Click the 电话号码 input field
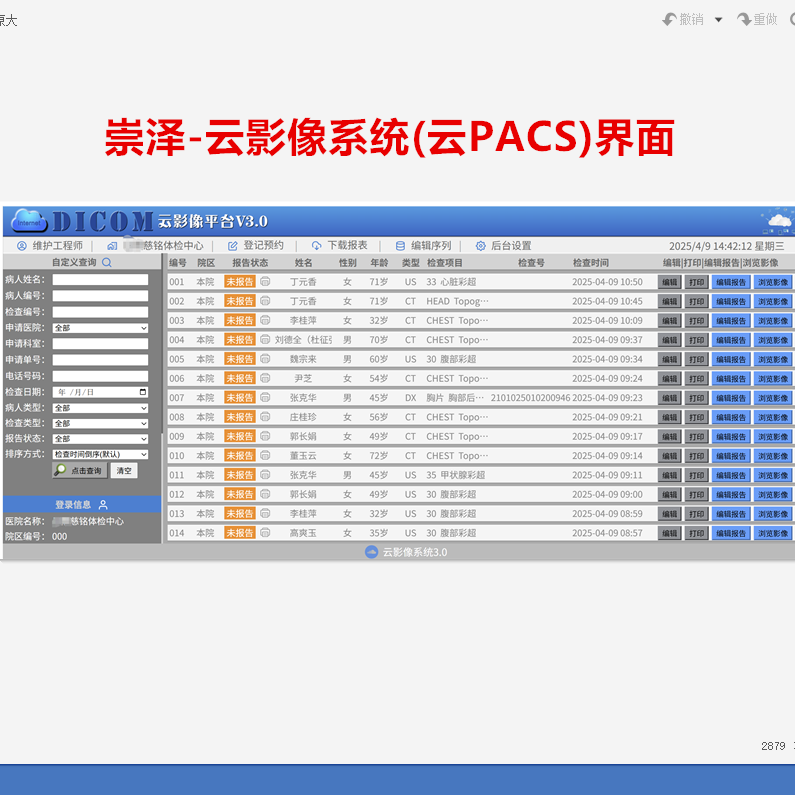795x795 pixels. pyautogui.click(x=100, y=376)
